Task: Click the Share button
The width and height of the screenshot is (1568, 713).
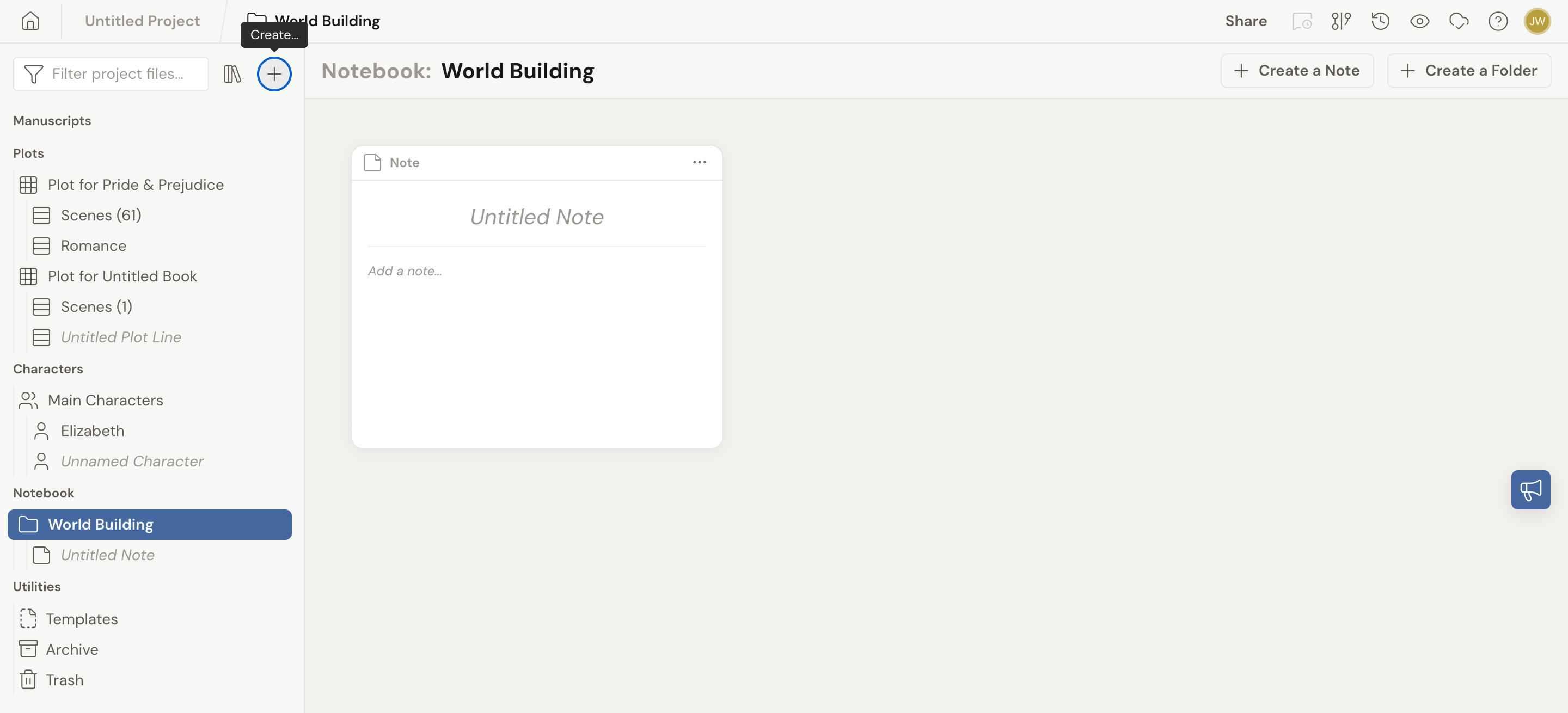Action: [x=1245, y=21]
